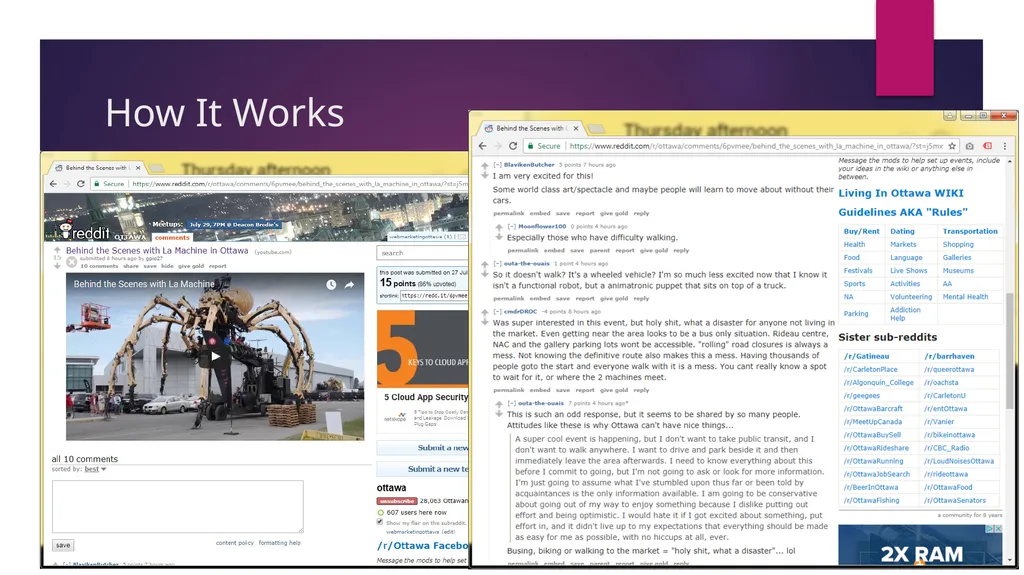
Task: Open 'Guidelines AKA "Rules"' link
Action: (x=903, y=212)
